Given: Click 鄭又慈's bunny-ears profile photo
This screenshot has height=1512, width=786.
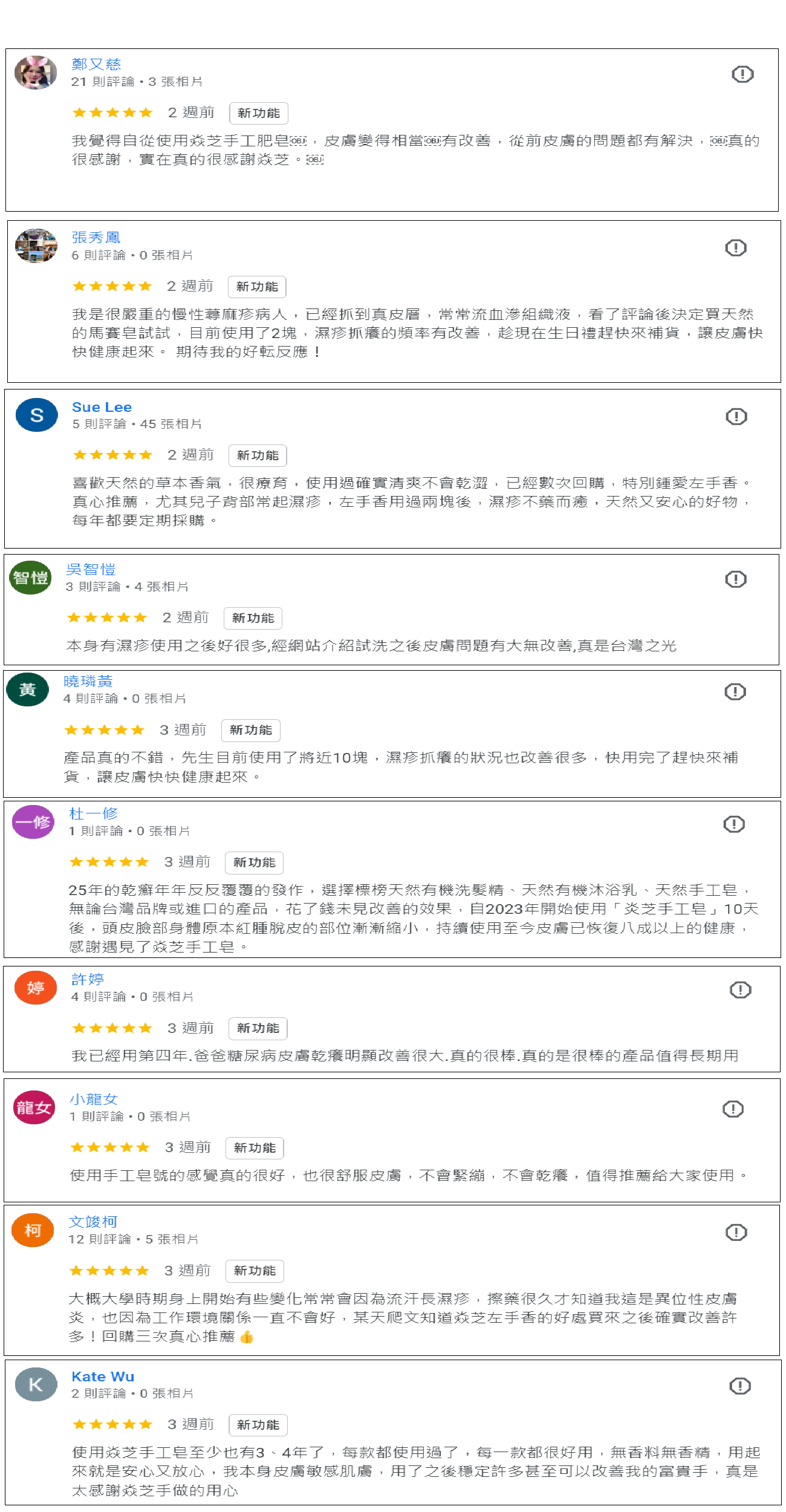Looking at the screenshot, I should pos(36,73).
